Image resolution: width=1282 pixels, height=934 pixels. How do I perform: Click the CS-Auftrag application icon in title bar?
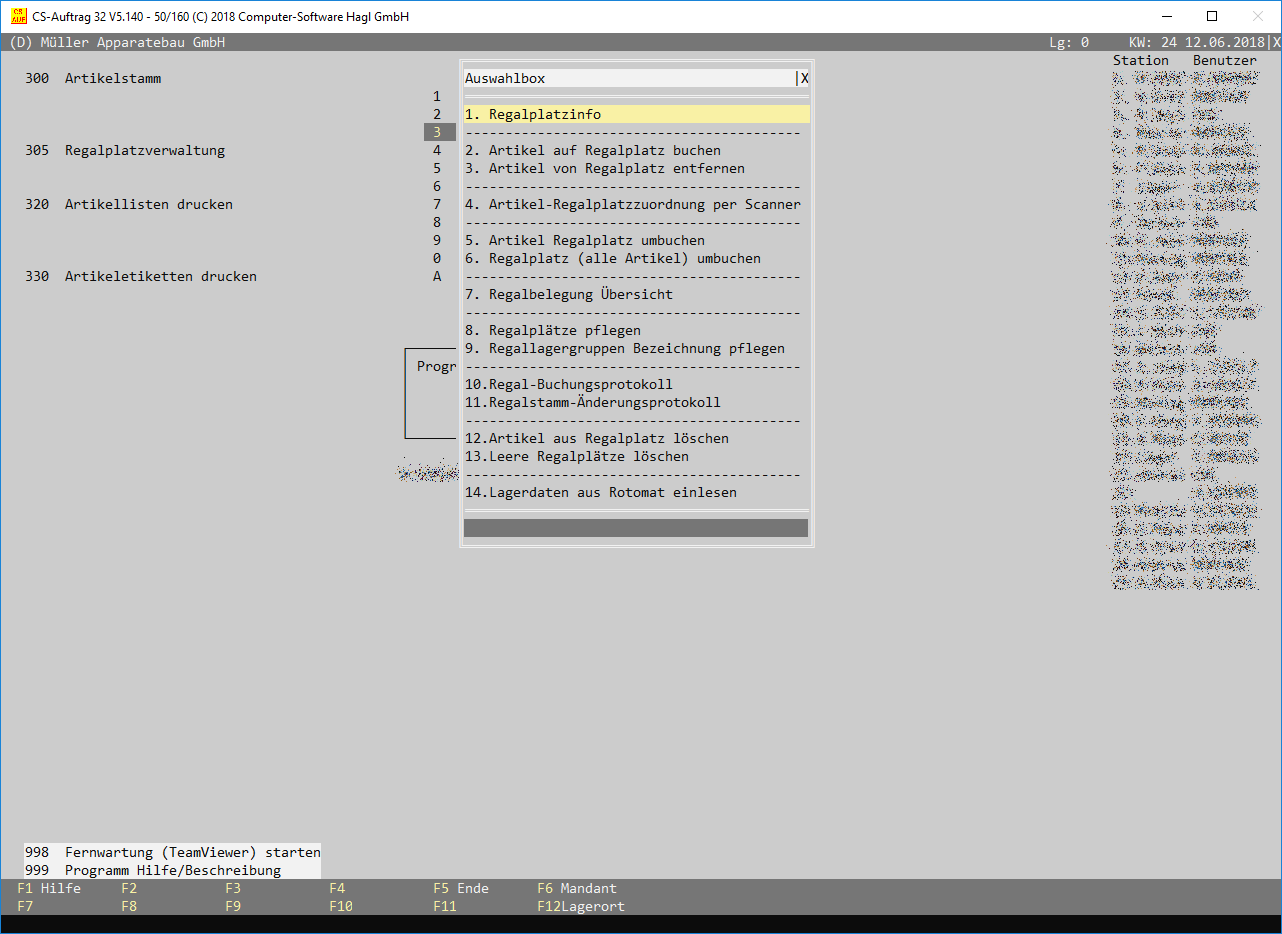point(18,16)
